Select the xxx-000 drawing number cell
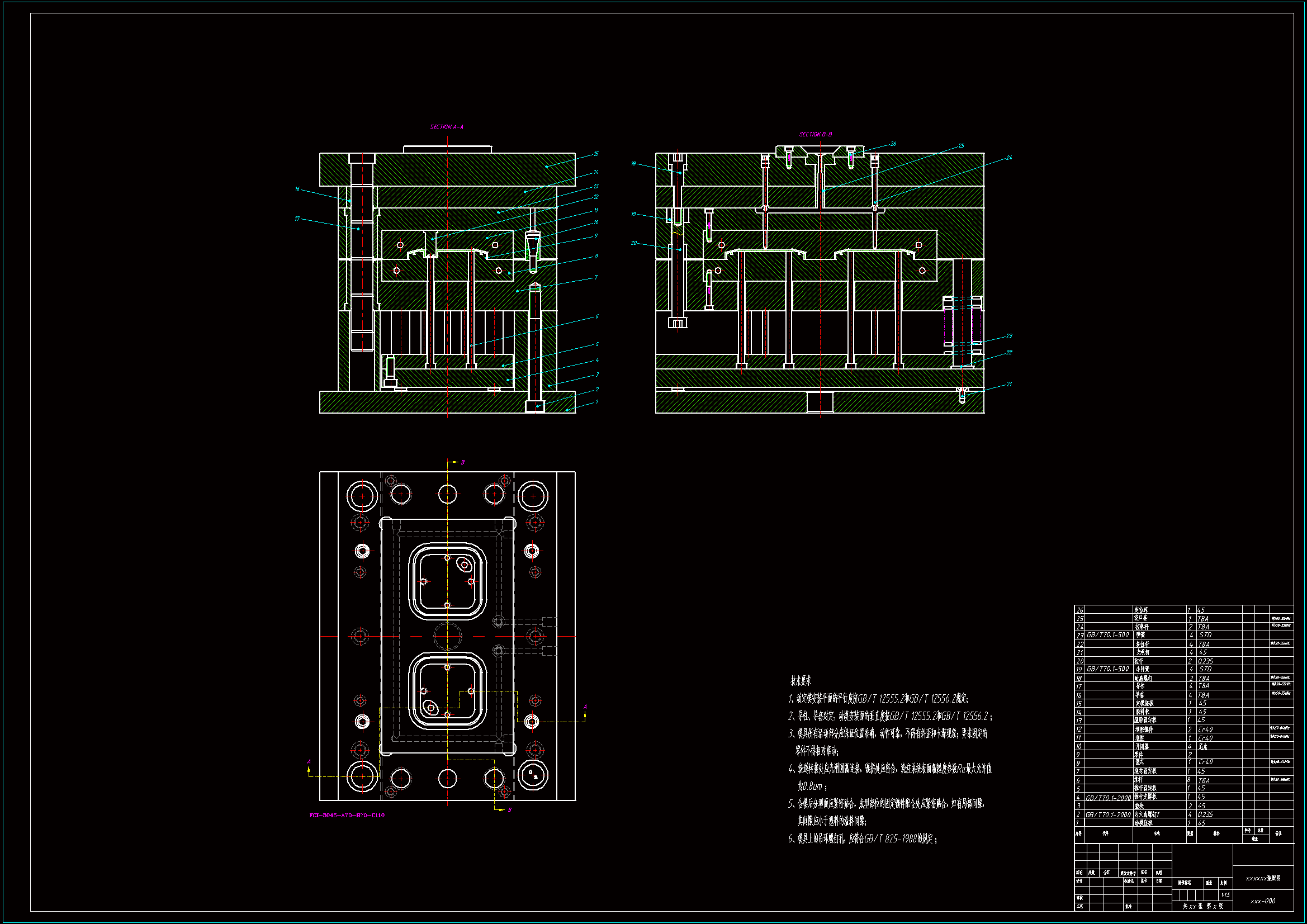This screenshot has width=1307, height=924. pyautogui.click(x=1262, y=901)
